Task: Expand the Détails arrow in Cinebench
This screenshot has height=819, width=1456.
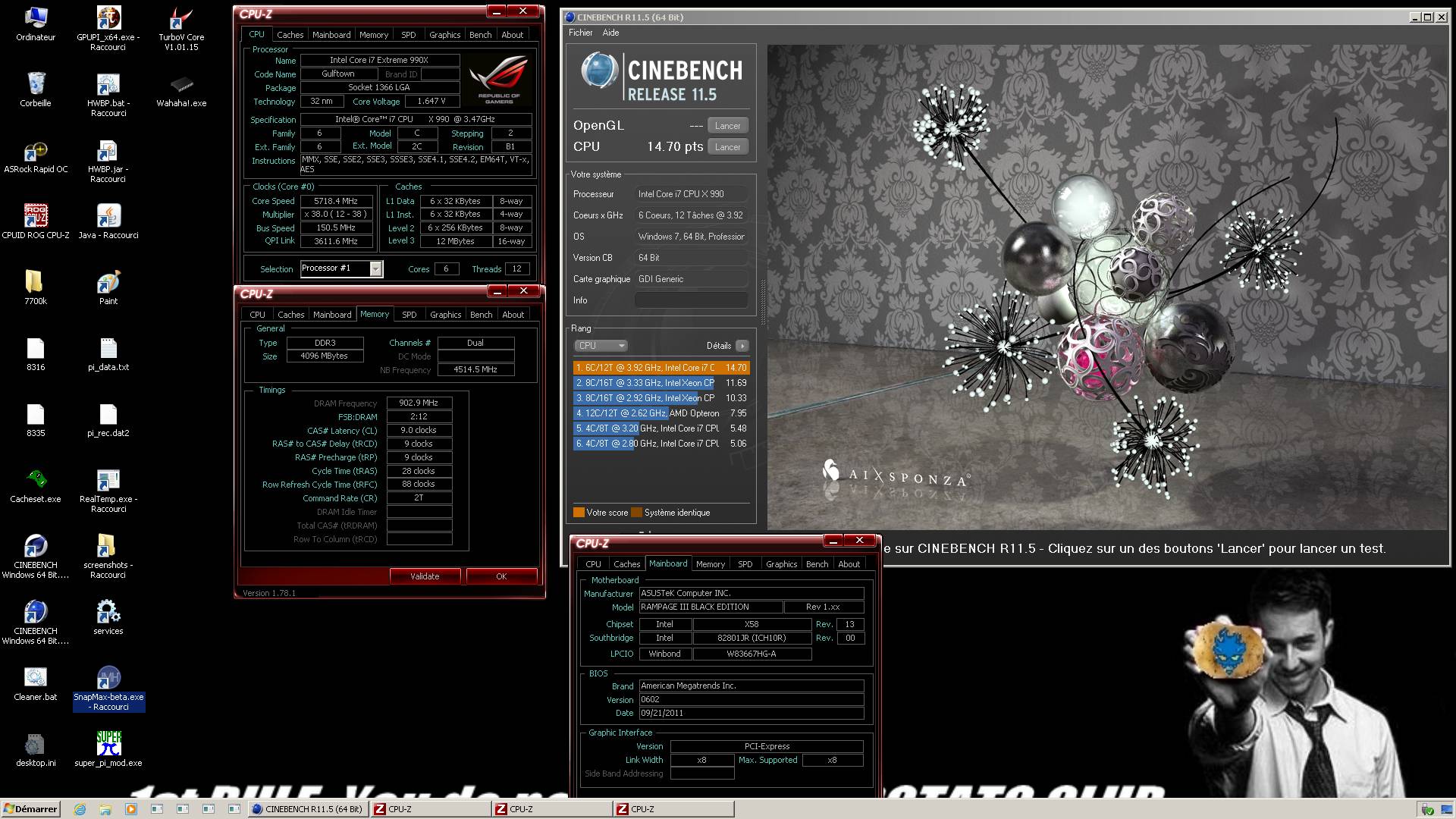Action: point(742,346)
